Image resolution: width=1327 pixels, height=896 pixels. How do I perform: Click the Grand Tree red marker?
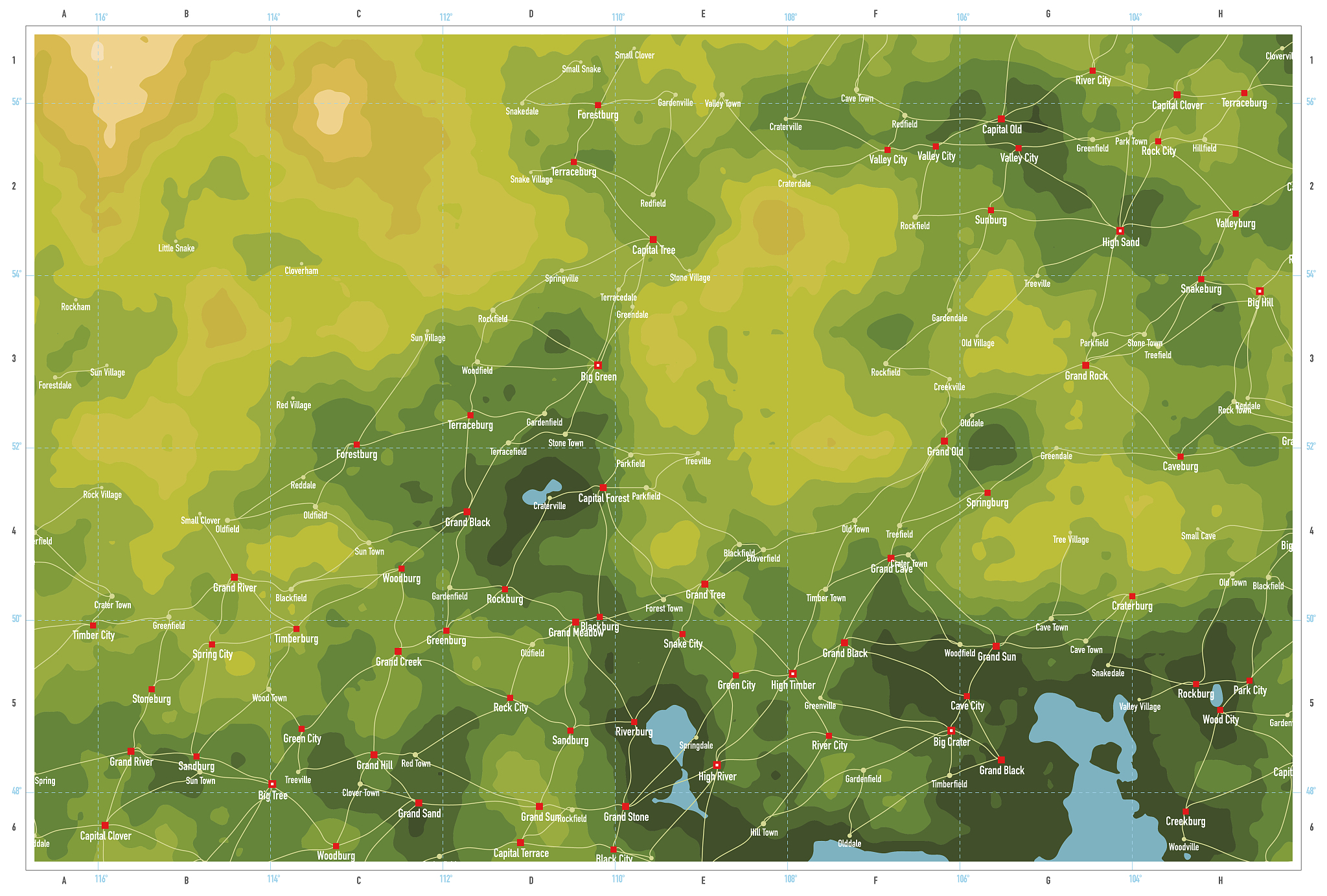pyautogui.click(x=705, y=584)
